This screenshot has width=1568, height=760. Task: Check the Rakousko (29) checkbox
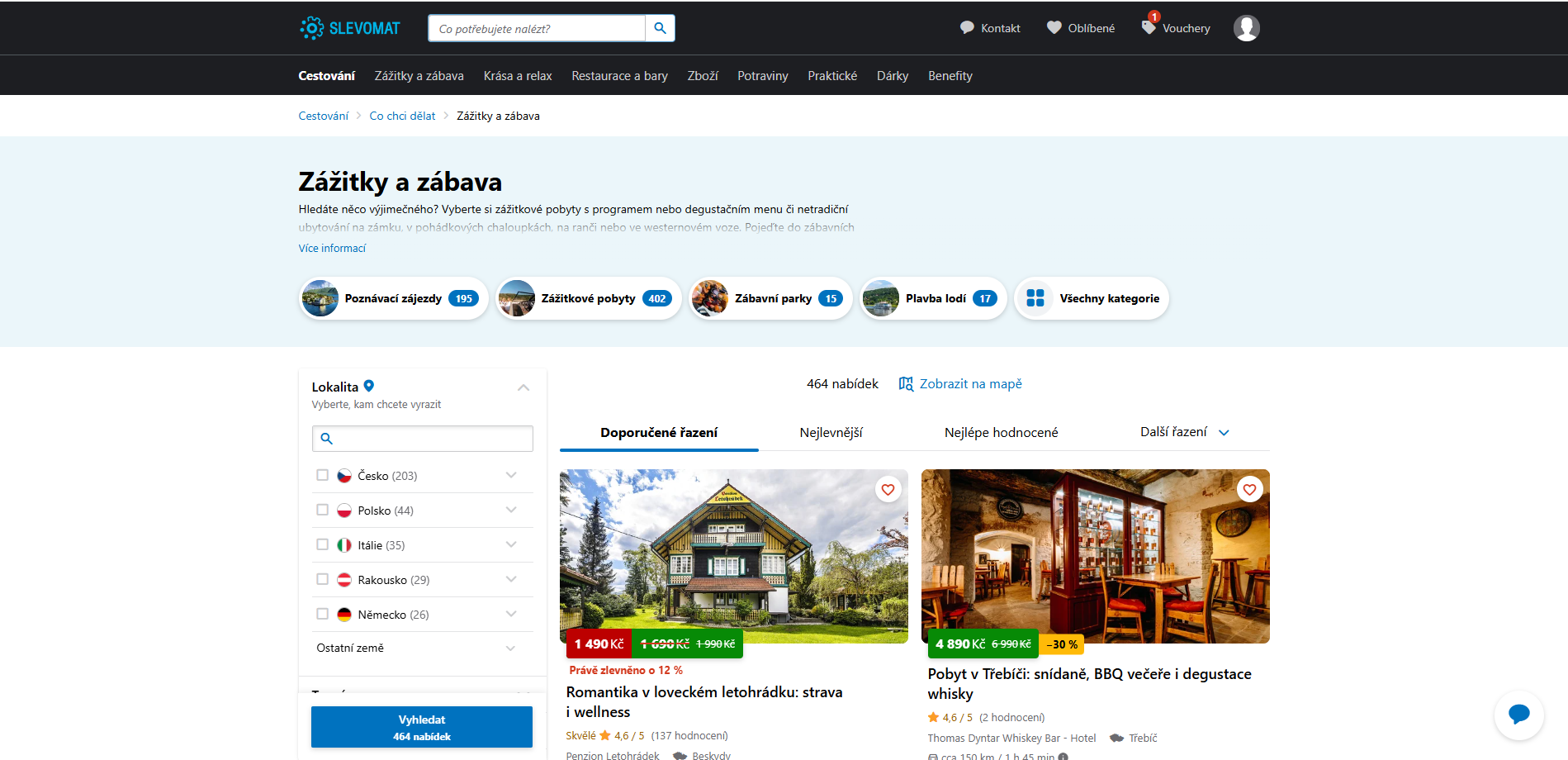(x=323, y=579)
